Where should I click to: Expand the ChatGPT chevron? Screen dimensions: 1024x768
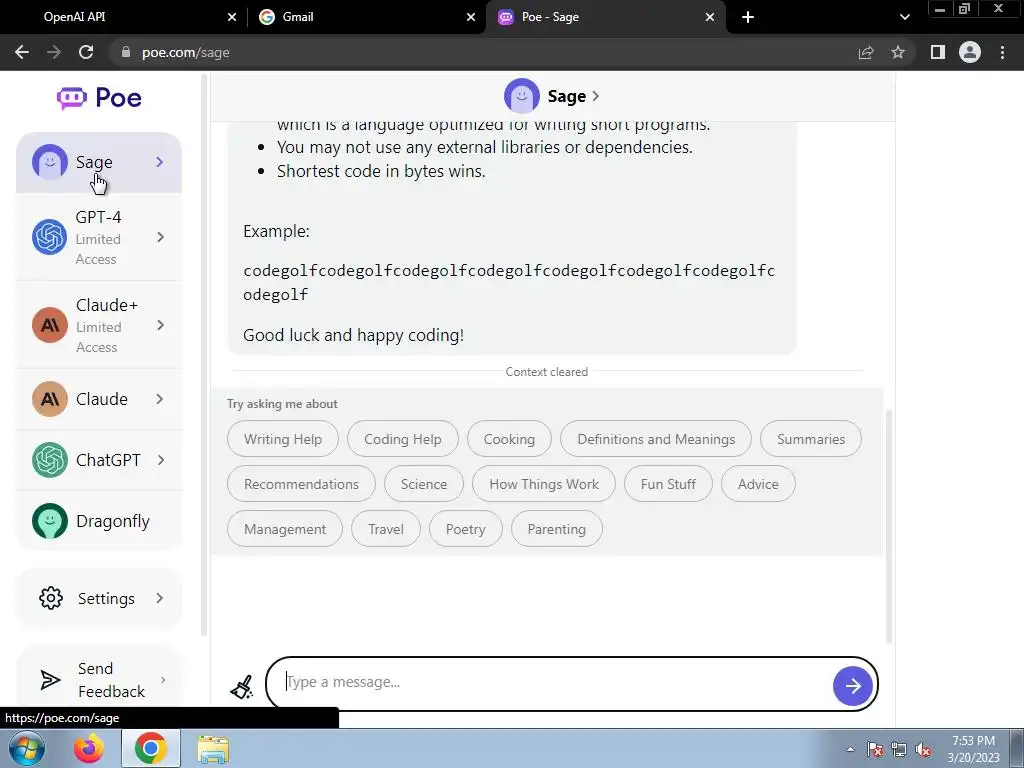tap(161, 460)
